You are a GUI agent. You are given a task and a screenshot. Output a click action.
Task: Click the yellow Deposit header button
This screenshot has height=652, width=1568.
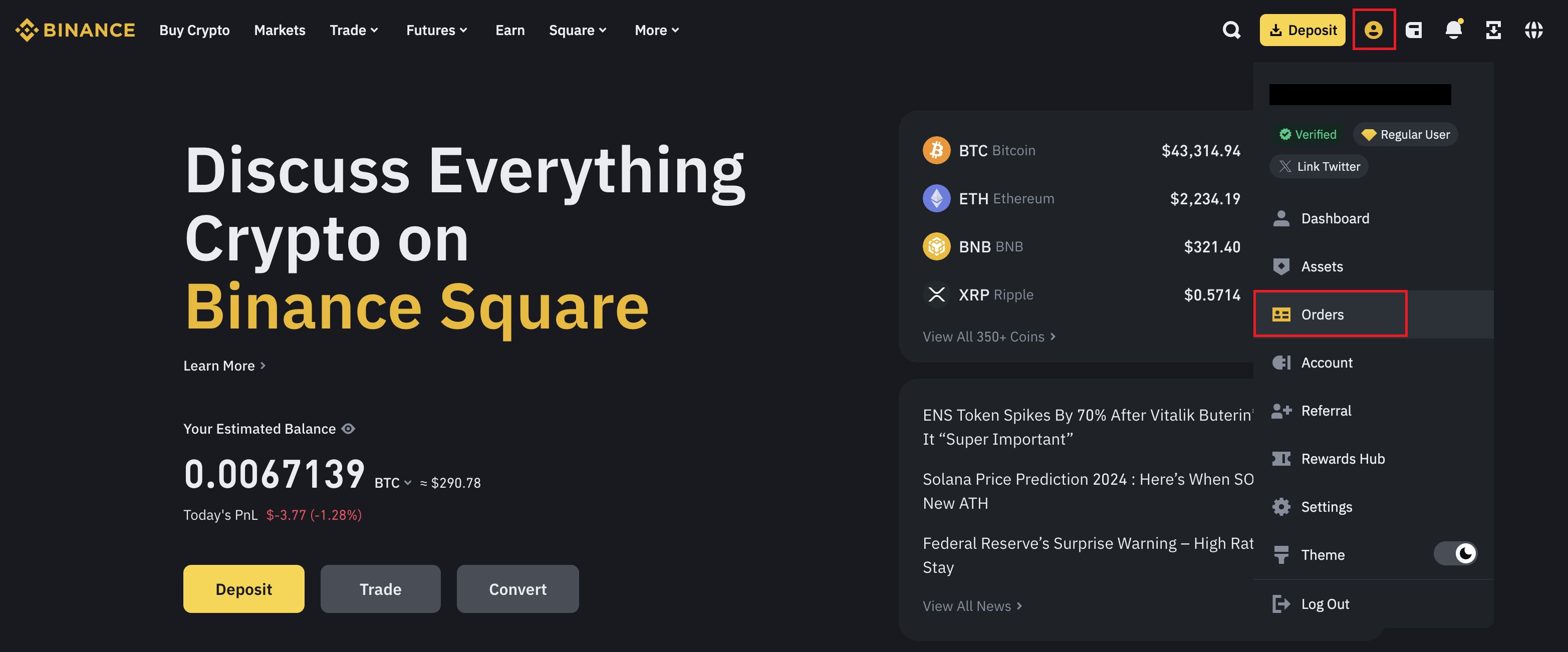1302,30
